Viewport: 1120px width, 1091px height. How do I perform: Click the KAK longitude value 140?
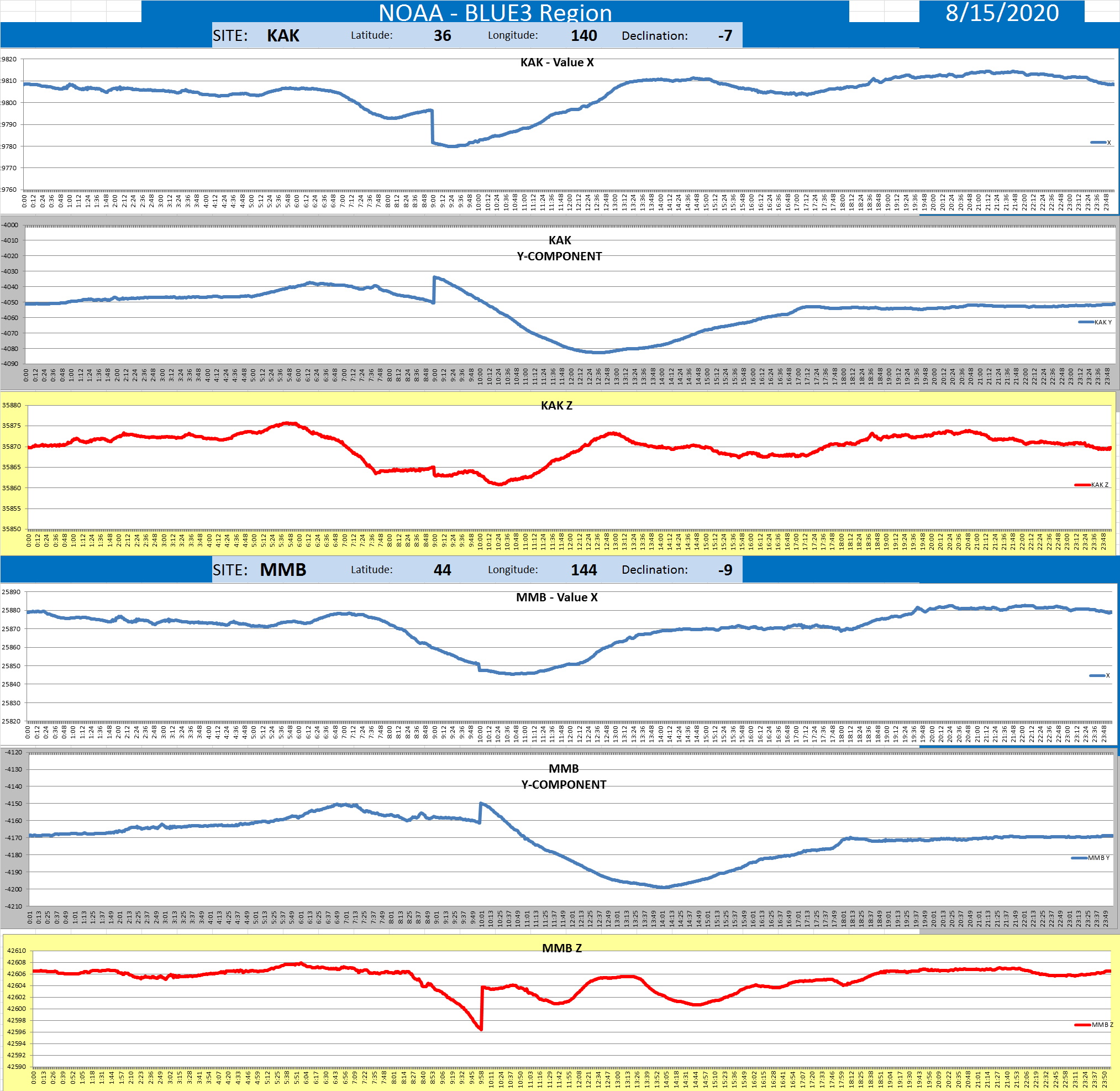coord(583,35)
